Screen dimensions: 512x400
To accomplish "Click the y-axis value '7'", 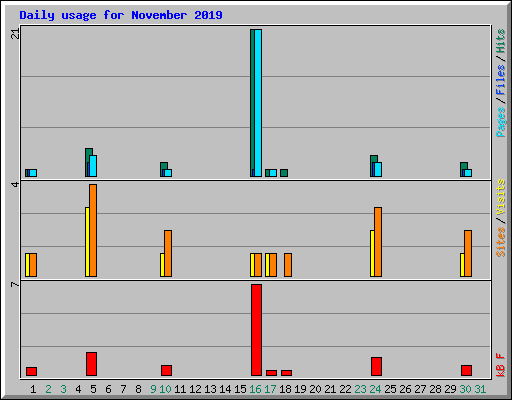I will (x=15, y=284).
